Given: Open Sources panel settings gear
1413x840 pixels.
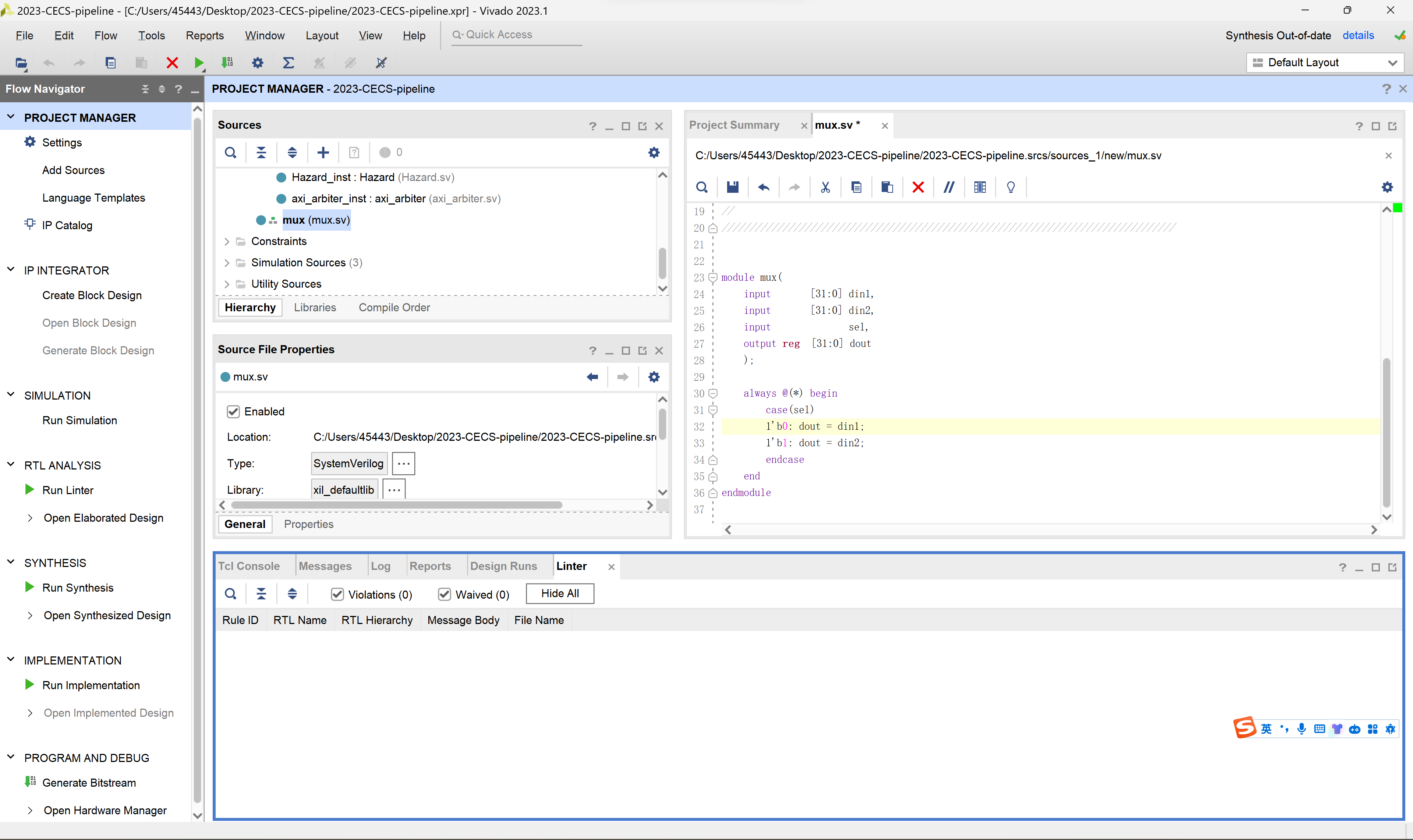Looking at the screenshot, I should click(x=654, y=152).
